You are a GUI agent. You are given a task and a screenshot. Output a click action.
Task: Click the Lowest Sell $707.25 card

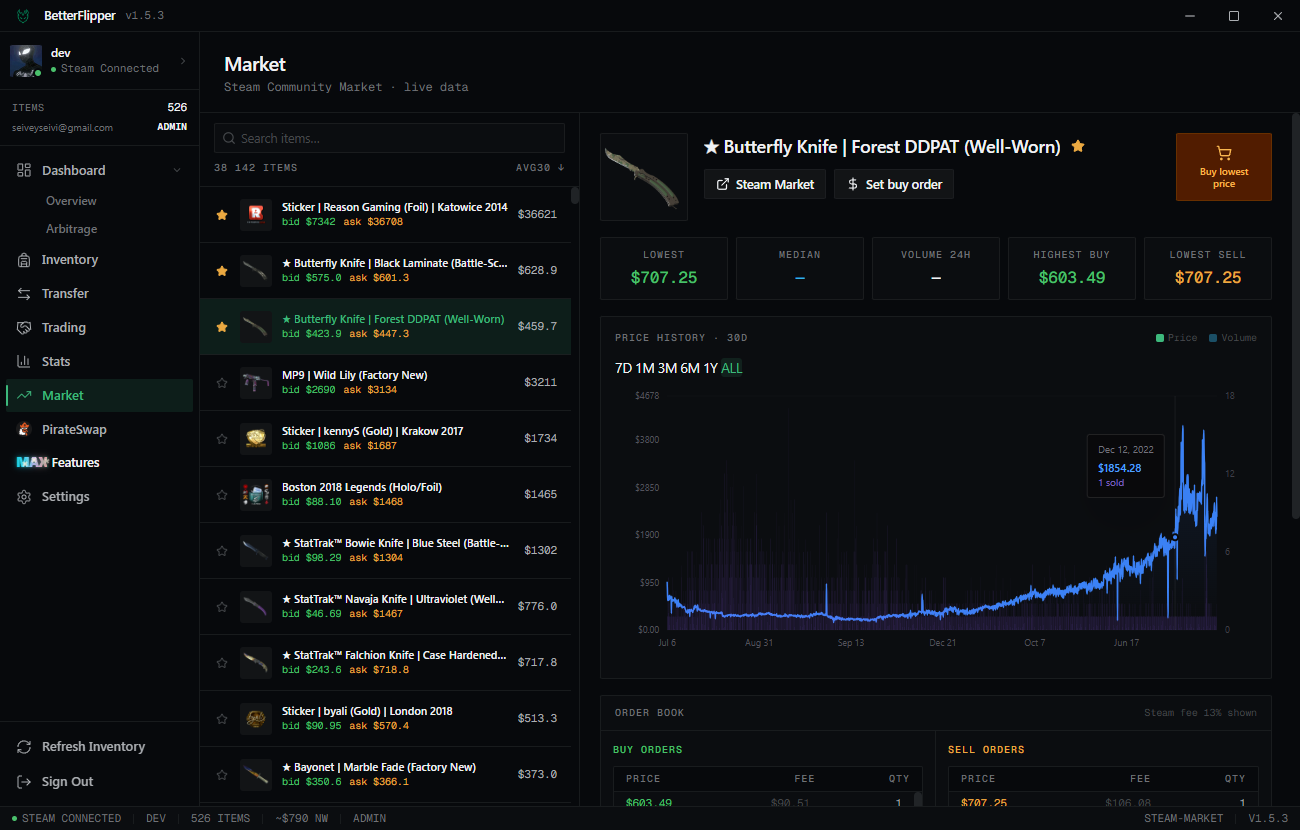[1208, 269]
